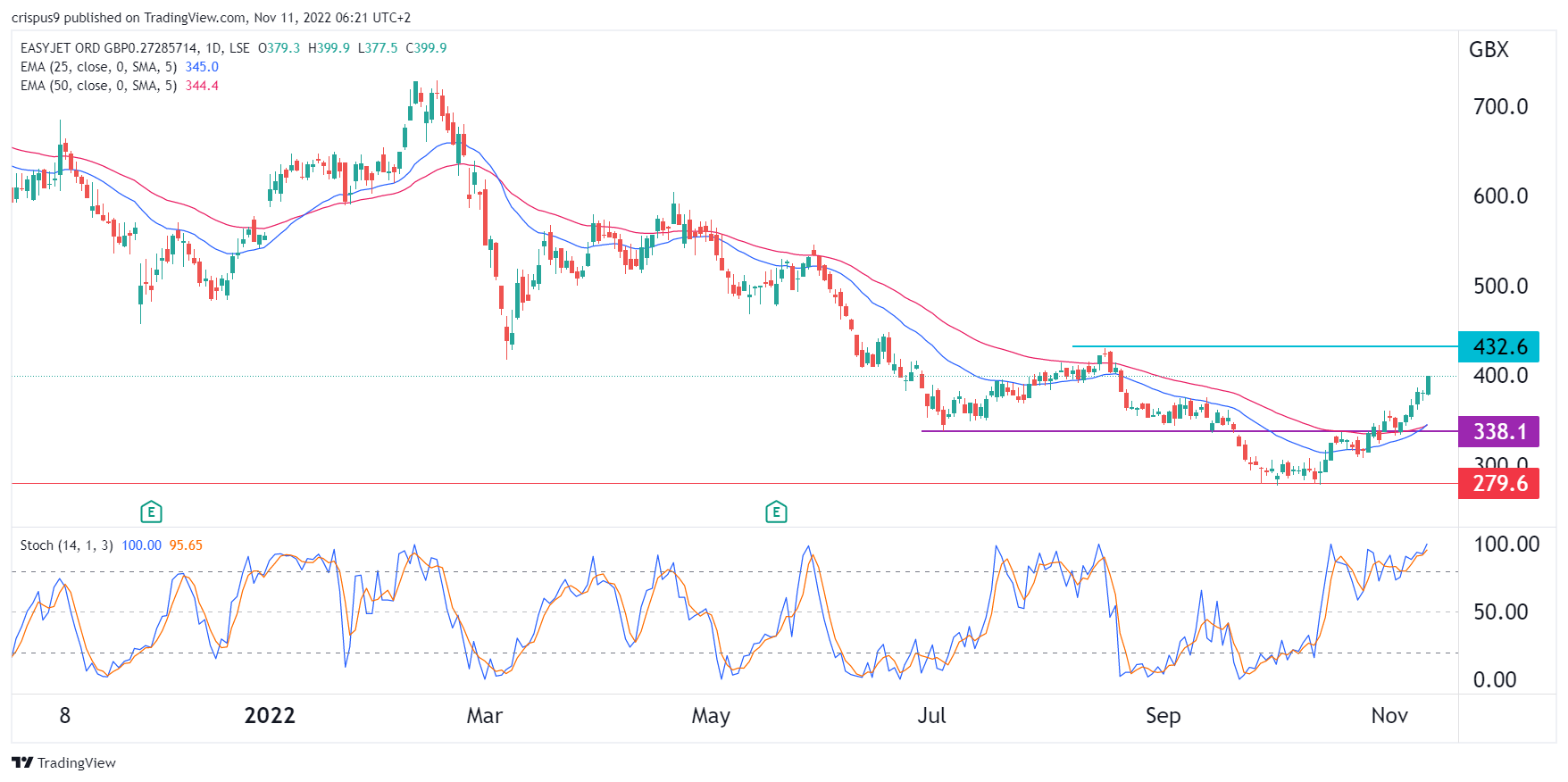
Task: Select the Stoch (14, 1, 3) indicator legend
Action: [x=66, y=545]
